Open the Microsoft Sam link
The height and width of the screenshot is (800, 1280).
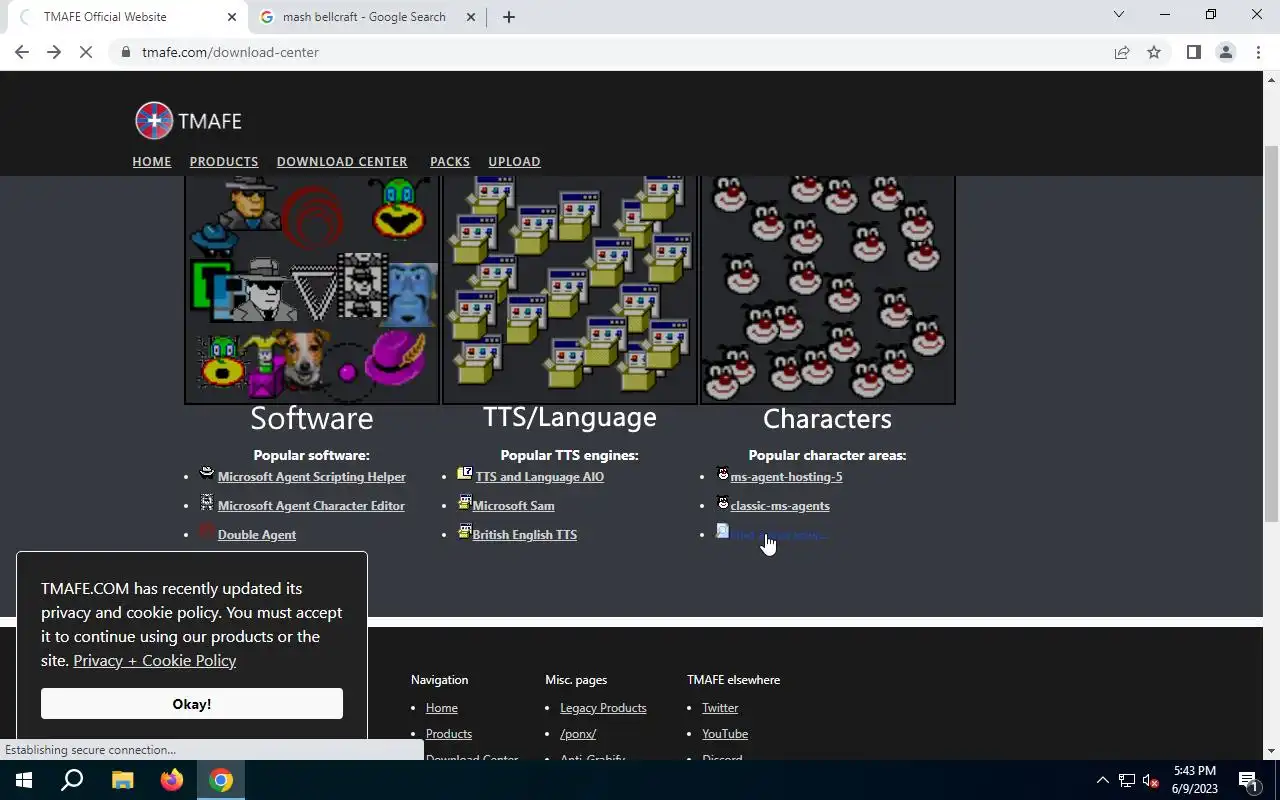pyautogui.click(x=513, y=506)
